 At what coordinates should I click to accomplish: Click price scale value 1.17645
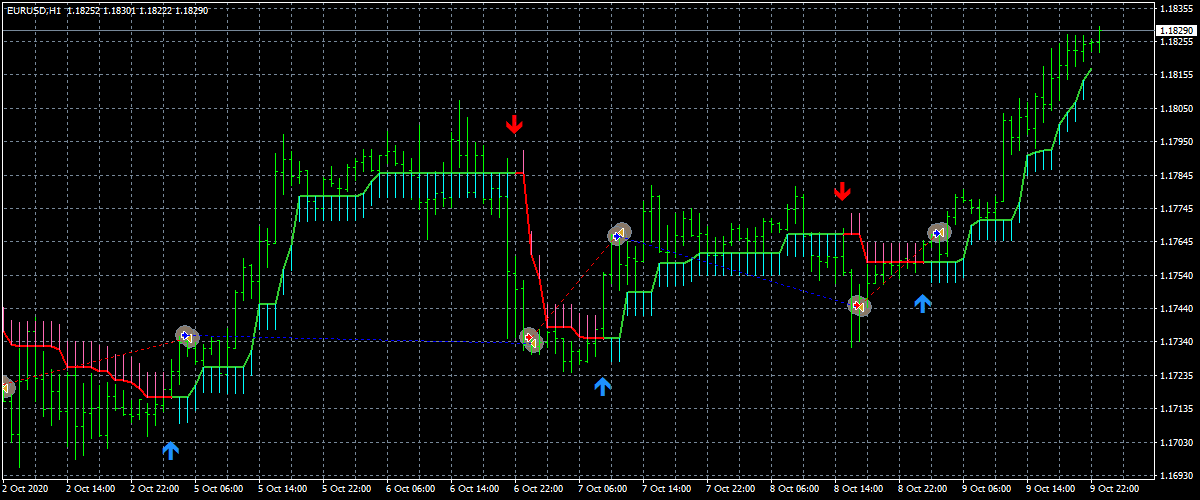[1175, 242]
